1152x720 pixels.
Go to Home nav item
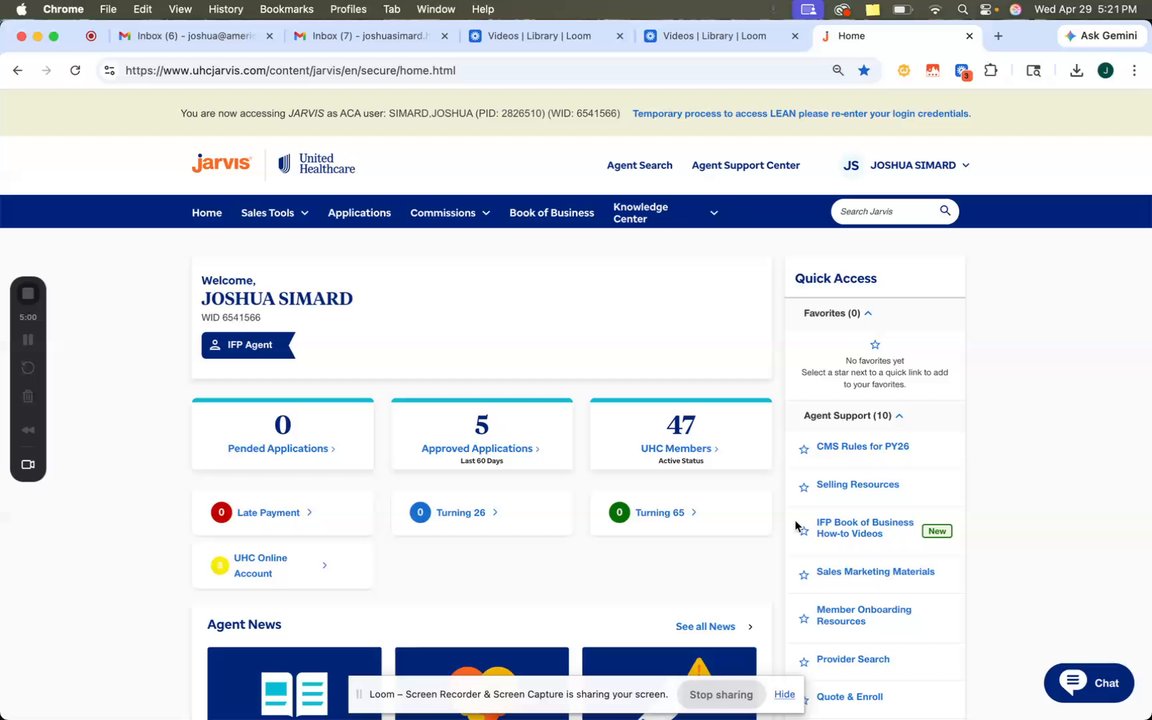coord(206,212)
